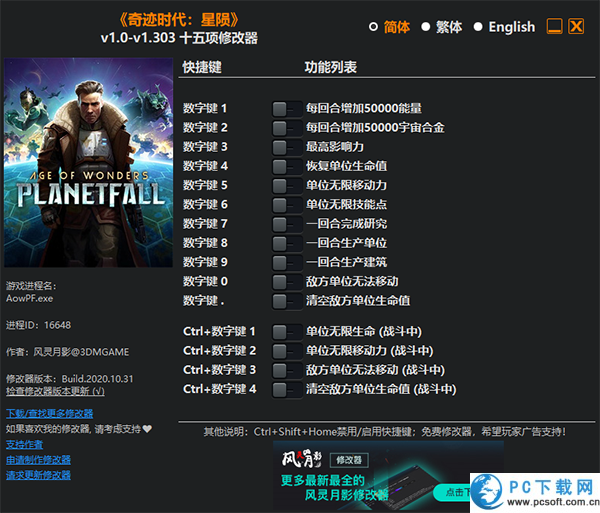The width and height of the screenshot is (600, 513).
Task: Select English language radio button
Action: pos(478,27)
